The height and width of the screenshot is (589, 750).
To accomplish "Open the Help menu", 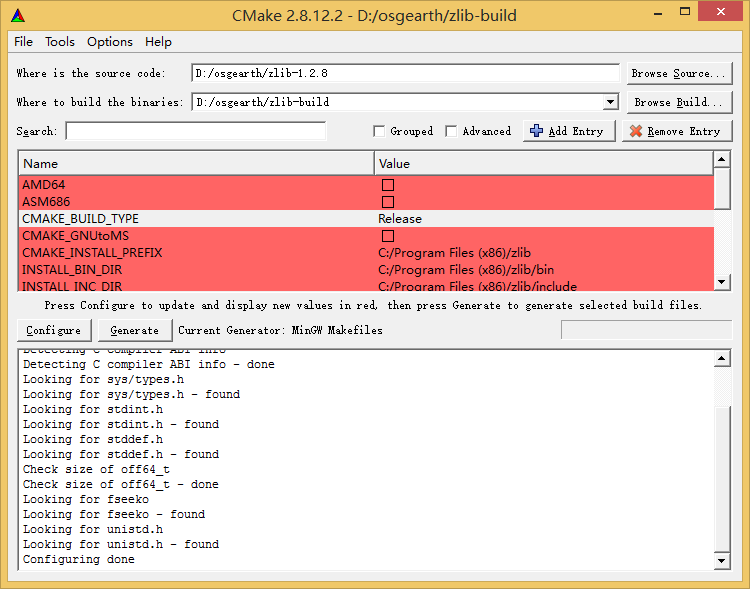I will (158, 42).
